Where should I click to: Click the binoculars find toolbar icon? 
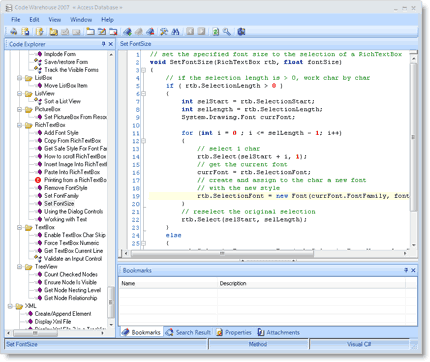pos(175,32)
